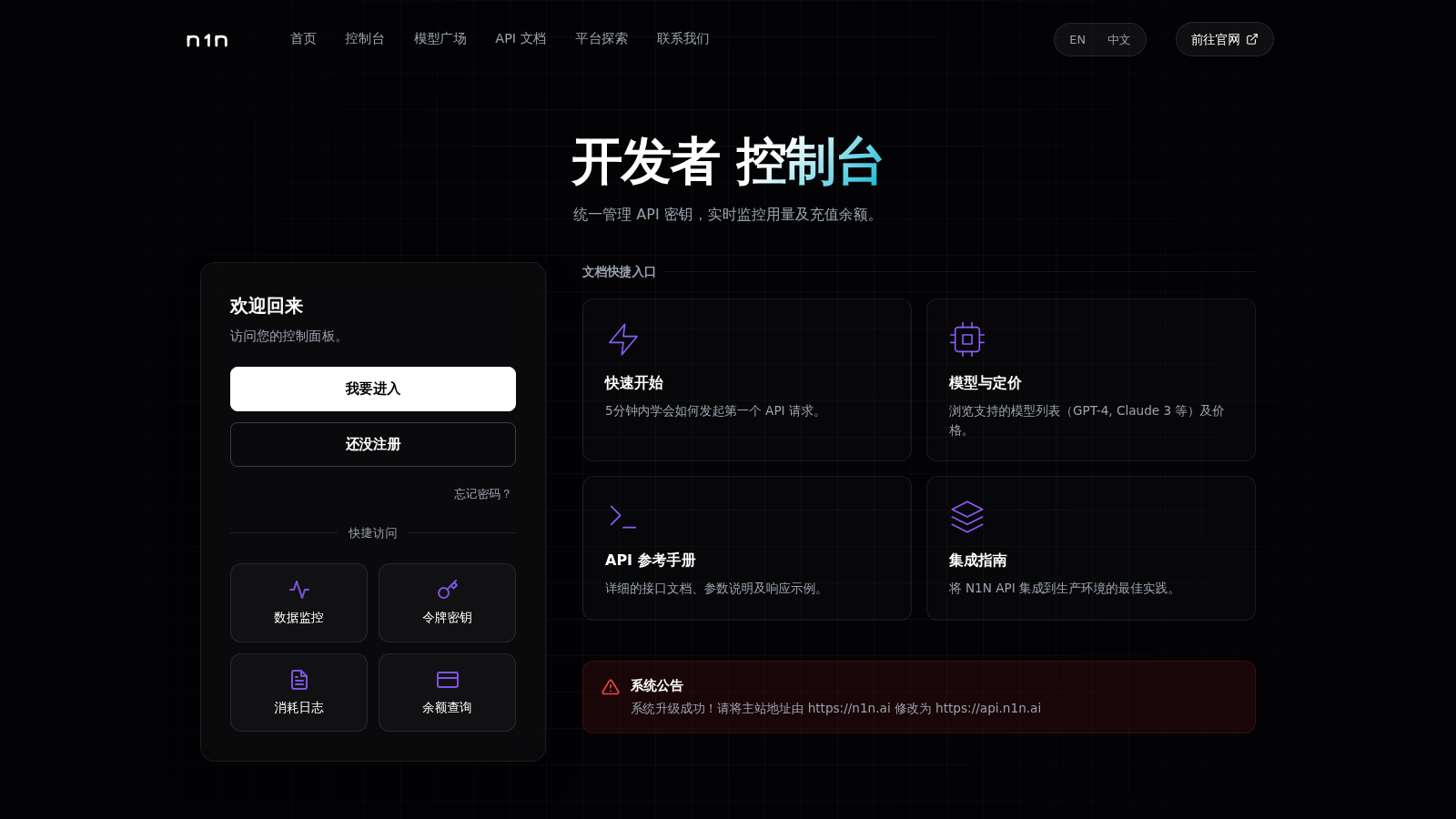Screen dimensions: 1456x819
Task: Click the 我要进入 button
Action: (x=373, y=389)
